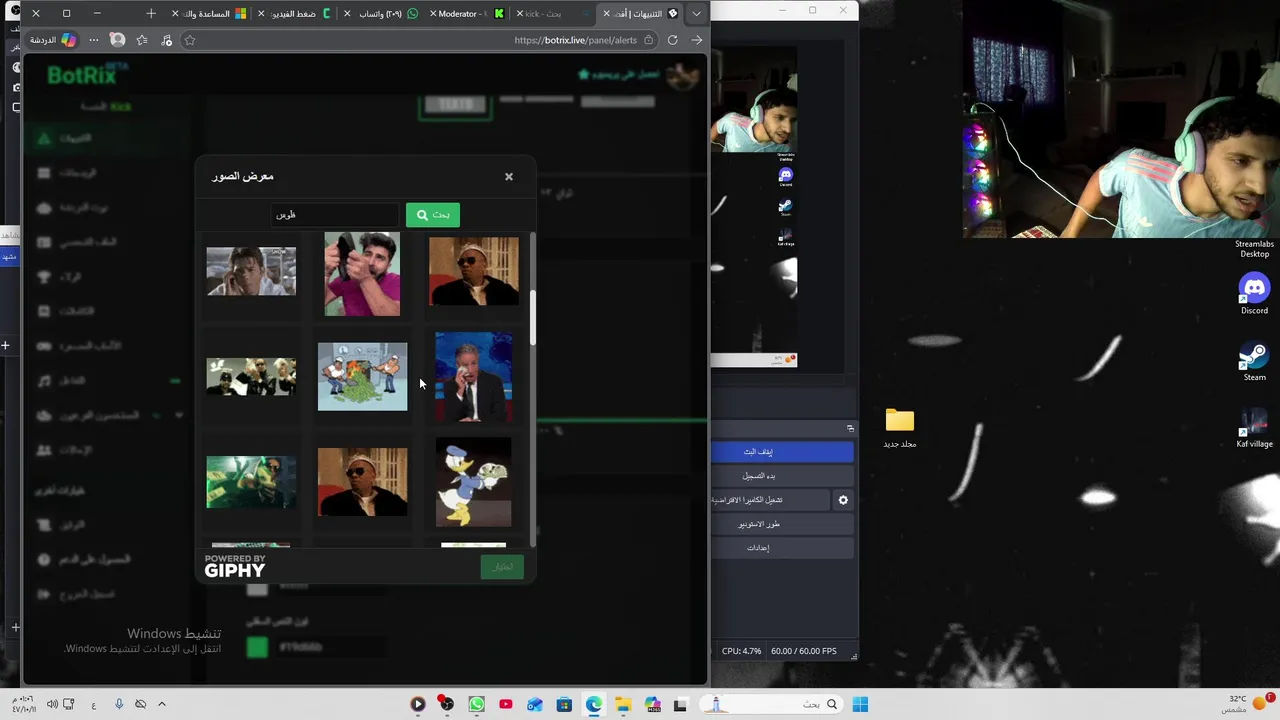The width and height of the screenshot is (1280, 720).
Task: Click the botrix.live address bar
Action: coord(420,40)
